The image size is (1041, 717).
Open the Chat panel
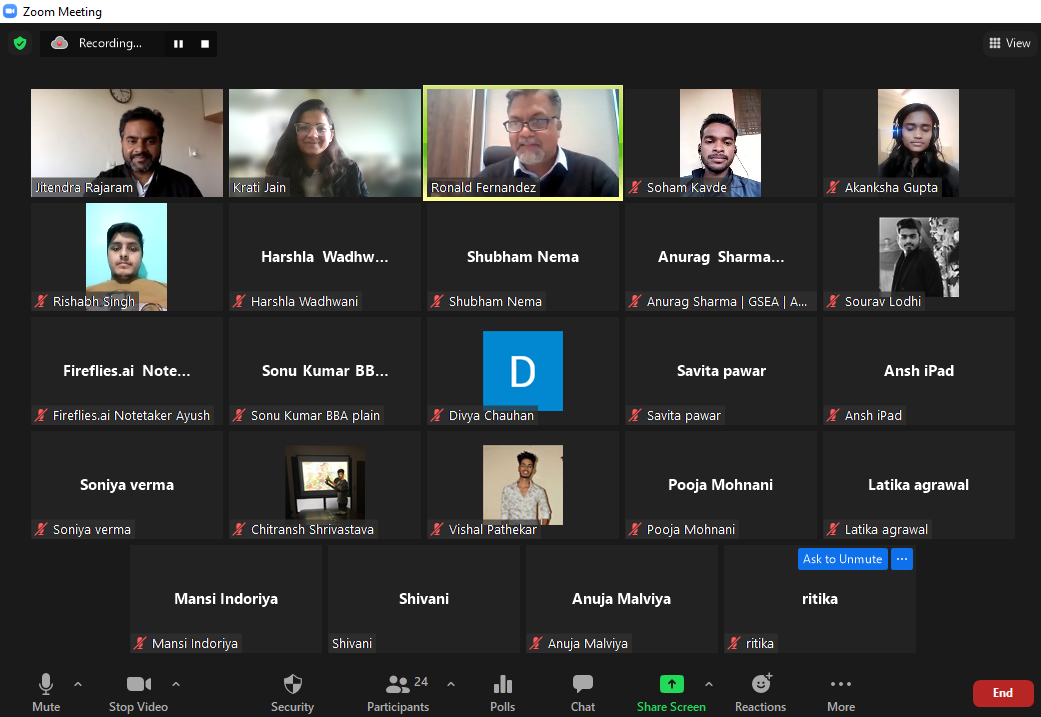(582, 692)
